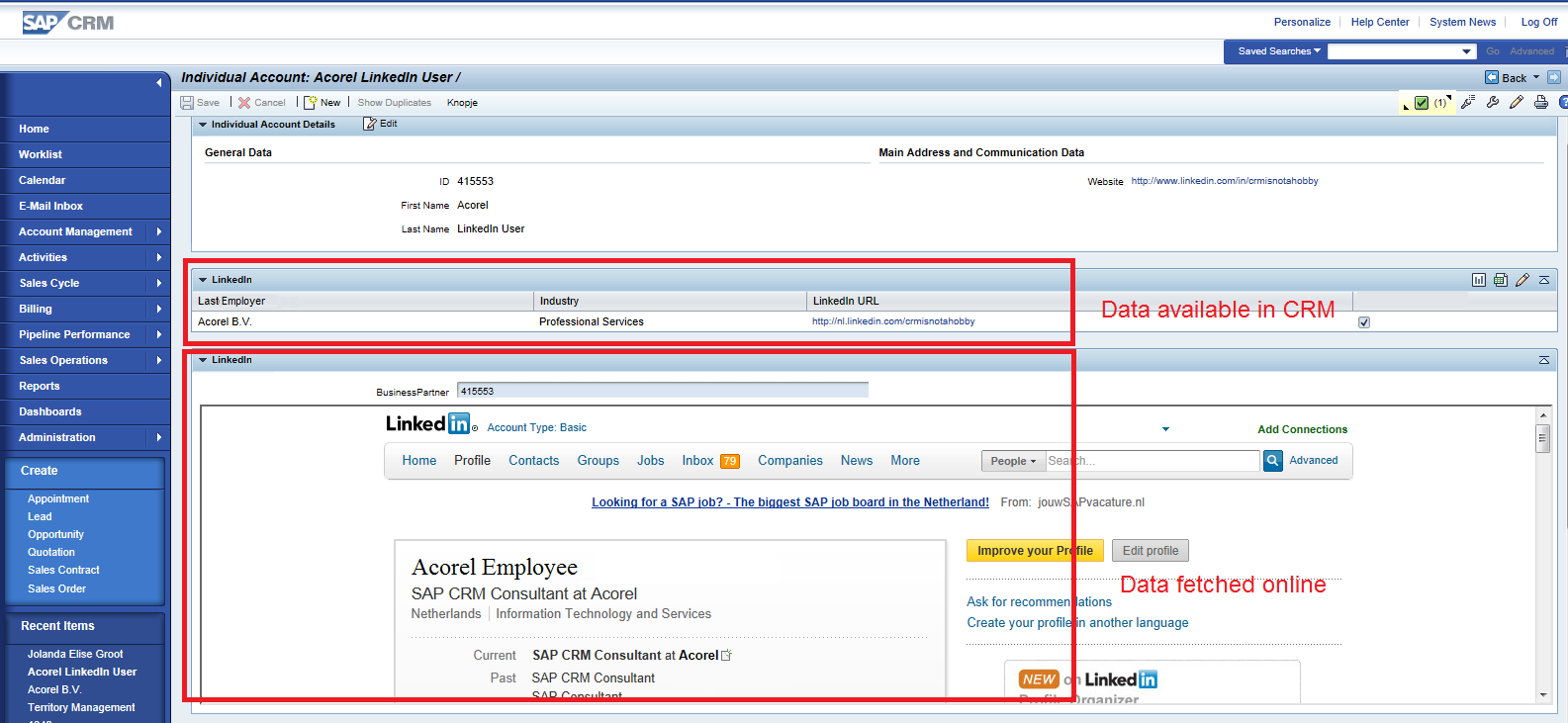Image resolution: width=1568 pixels, height=723 pixels.
Task: Click the LinkedIn search text box
Action: tap(1153, 461)
